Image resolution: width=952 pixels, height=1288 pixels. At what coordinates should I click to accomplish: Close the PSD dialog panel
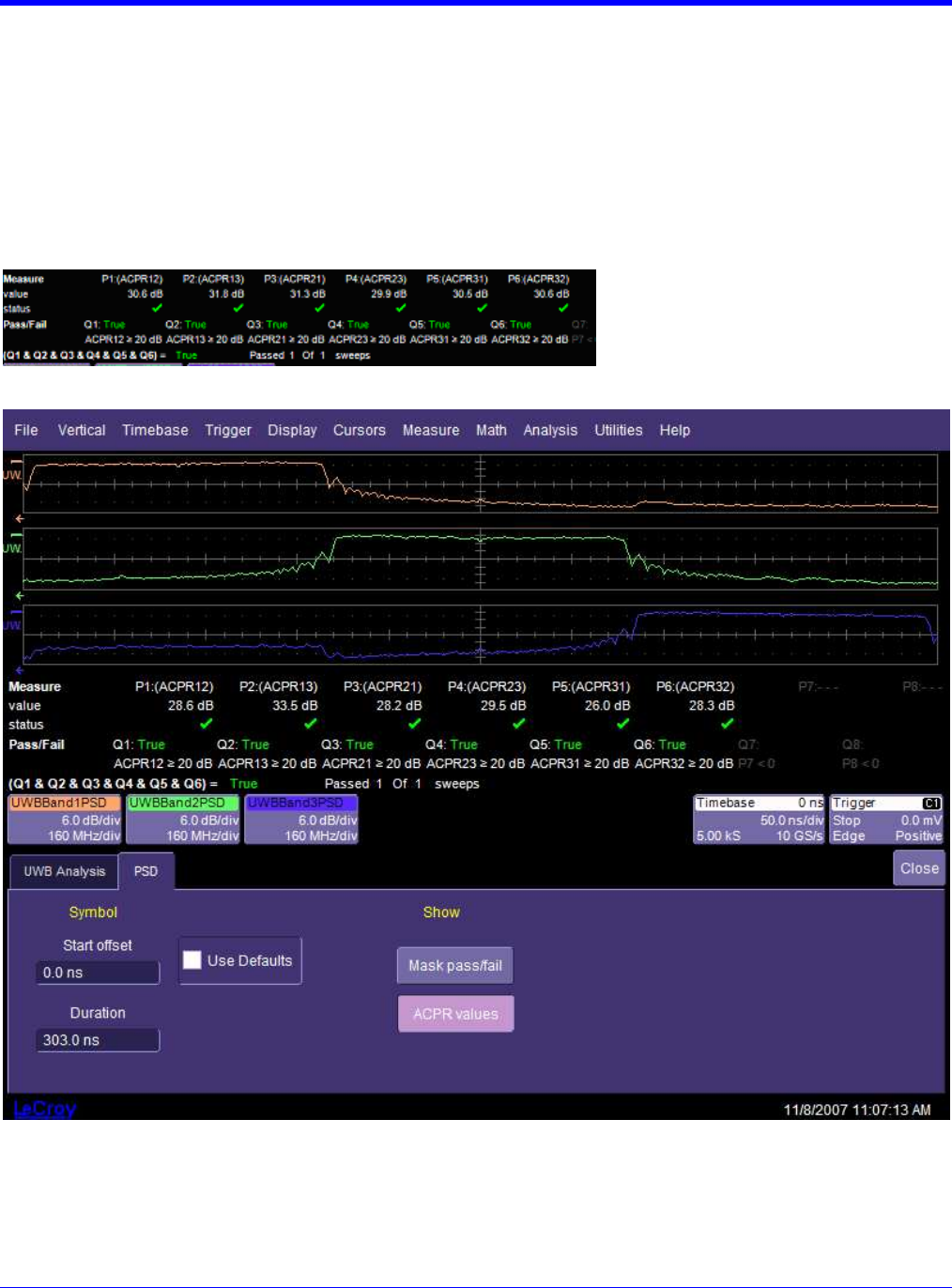pyautogui.click(x=918, y=868)
